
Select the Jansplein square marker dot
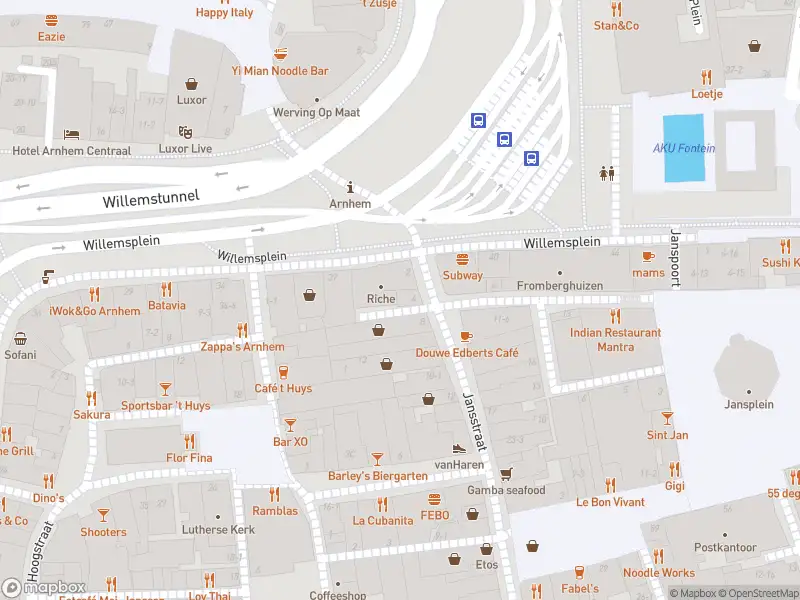click(x=749, y=392)
